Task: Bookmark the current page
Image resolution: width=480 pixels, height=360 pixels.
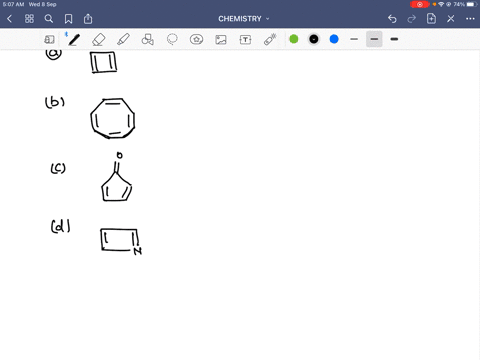Action: [x=68, y=19]
